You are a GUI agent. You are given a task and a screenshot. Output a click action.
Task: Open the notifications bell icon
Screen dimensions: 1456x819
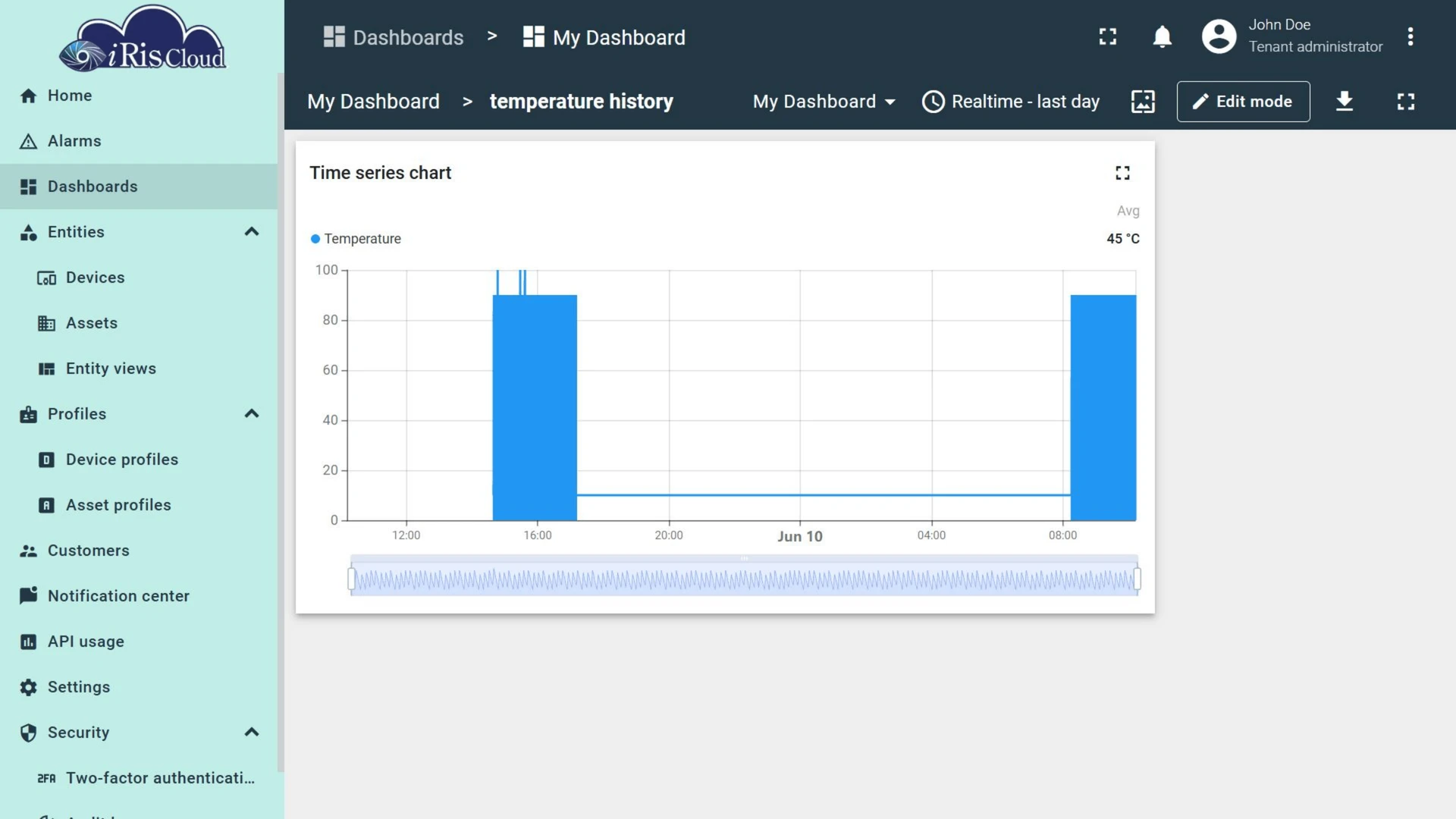pos(1162,36)
